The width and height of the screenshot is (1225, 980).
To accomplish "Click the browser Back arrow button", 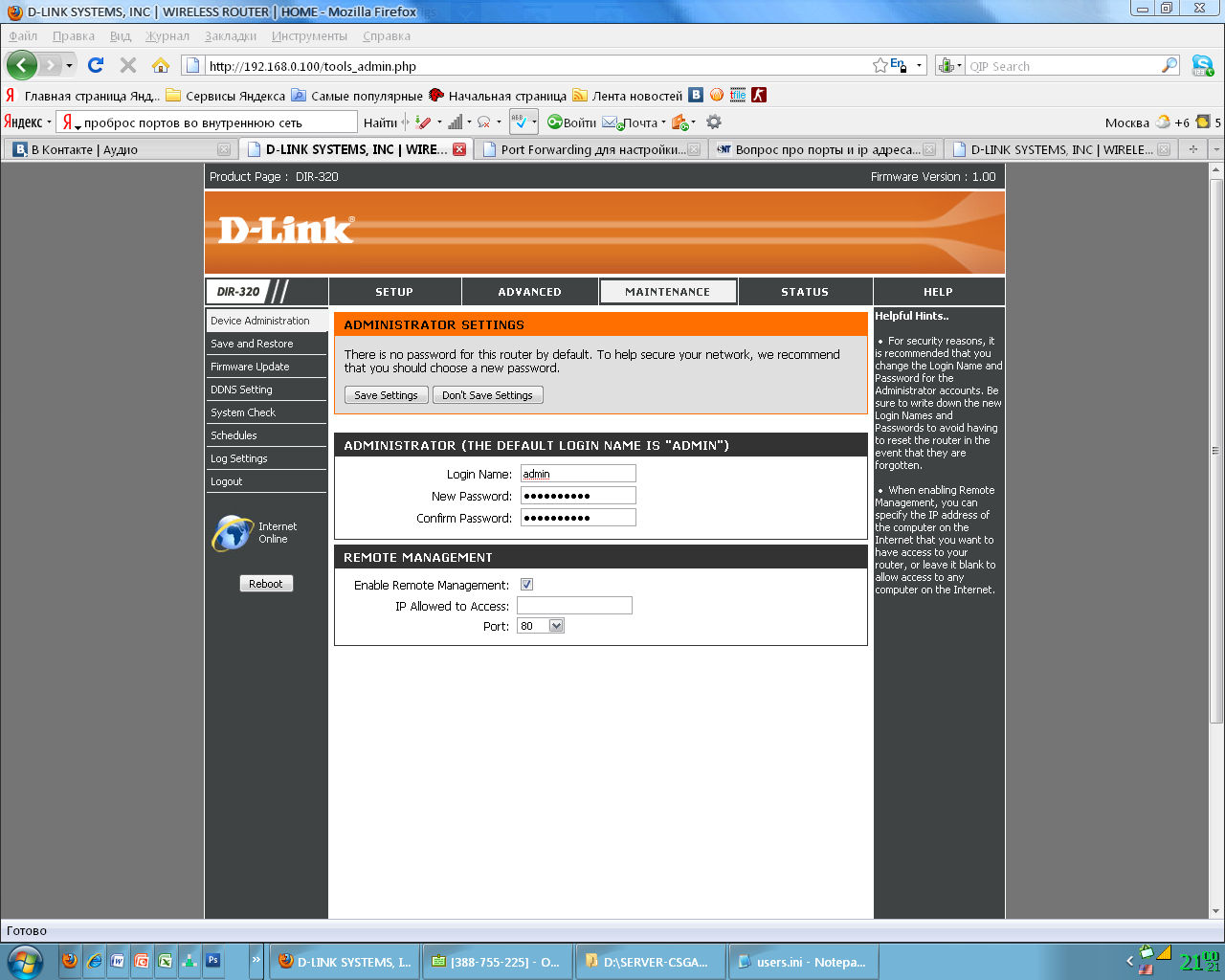I will (x=22, y=65).
